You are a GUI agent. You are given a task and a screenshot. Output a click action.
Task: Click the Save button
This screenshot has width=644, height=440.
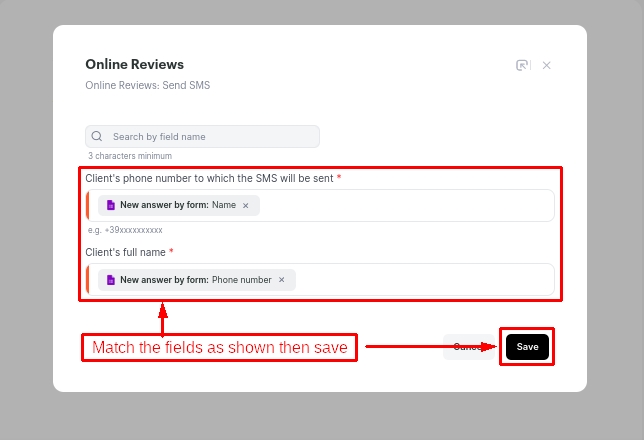tap(527, 347)
